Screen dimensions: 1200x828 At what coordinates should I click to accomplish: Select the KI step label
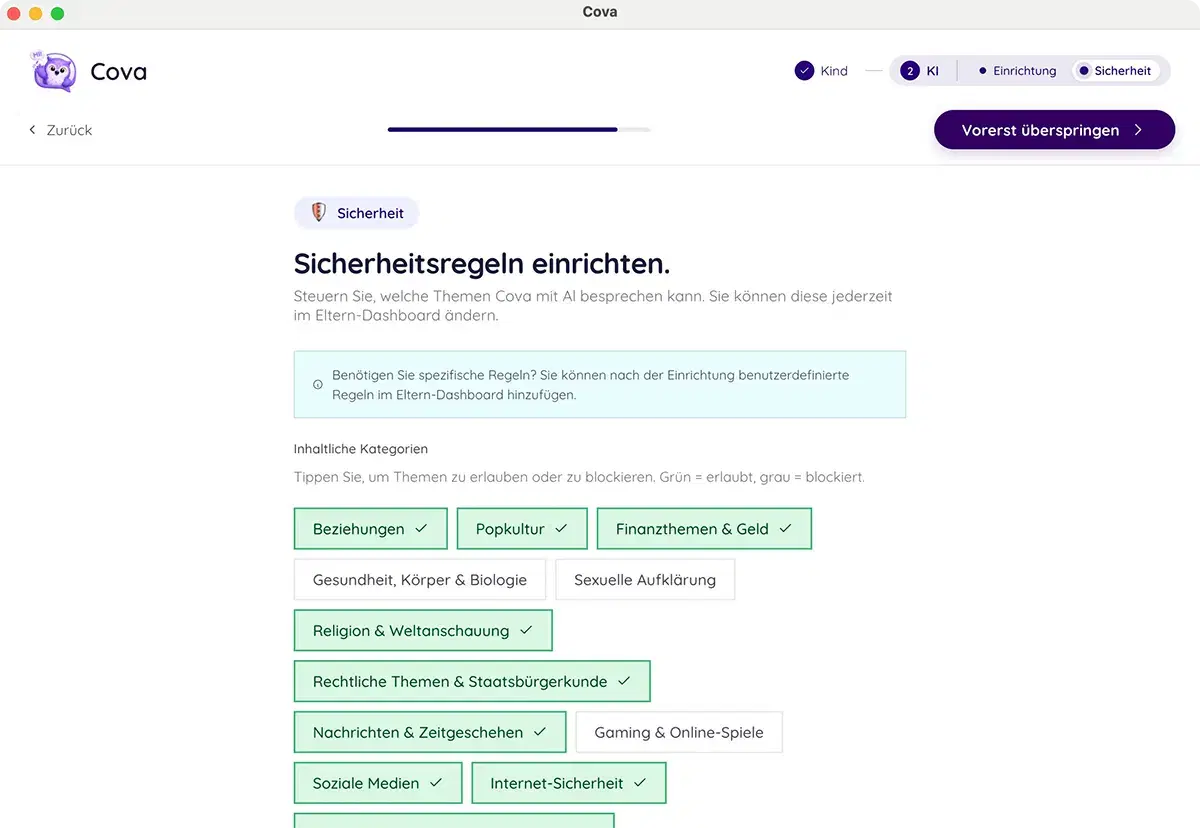932,71
